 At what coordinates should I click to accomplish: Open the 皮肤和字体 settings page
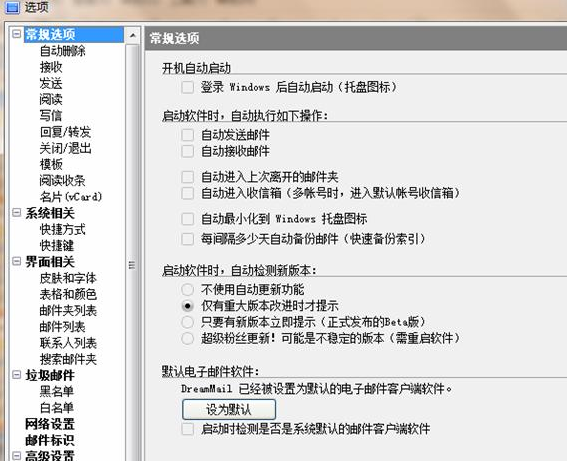(x=68, y=278)
